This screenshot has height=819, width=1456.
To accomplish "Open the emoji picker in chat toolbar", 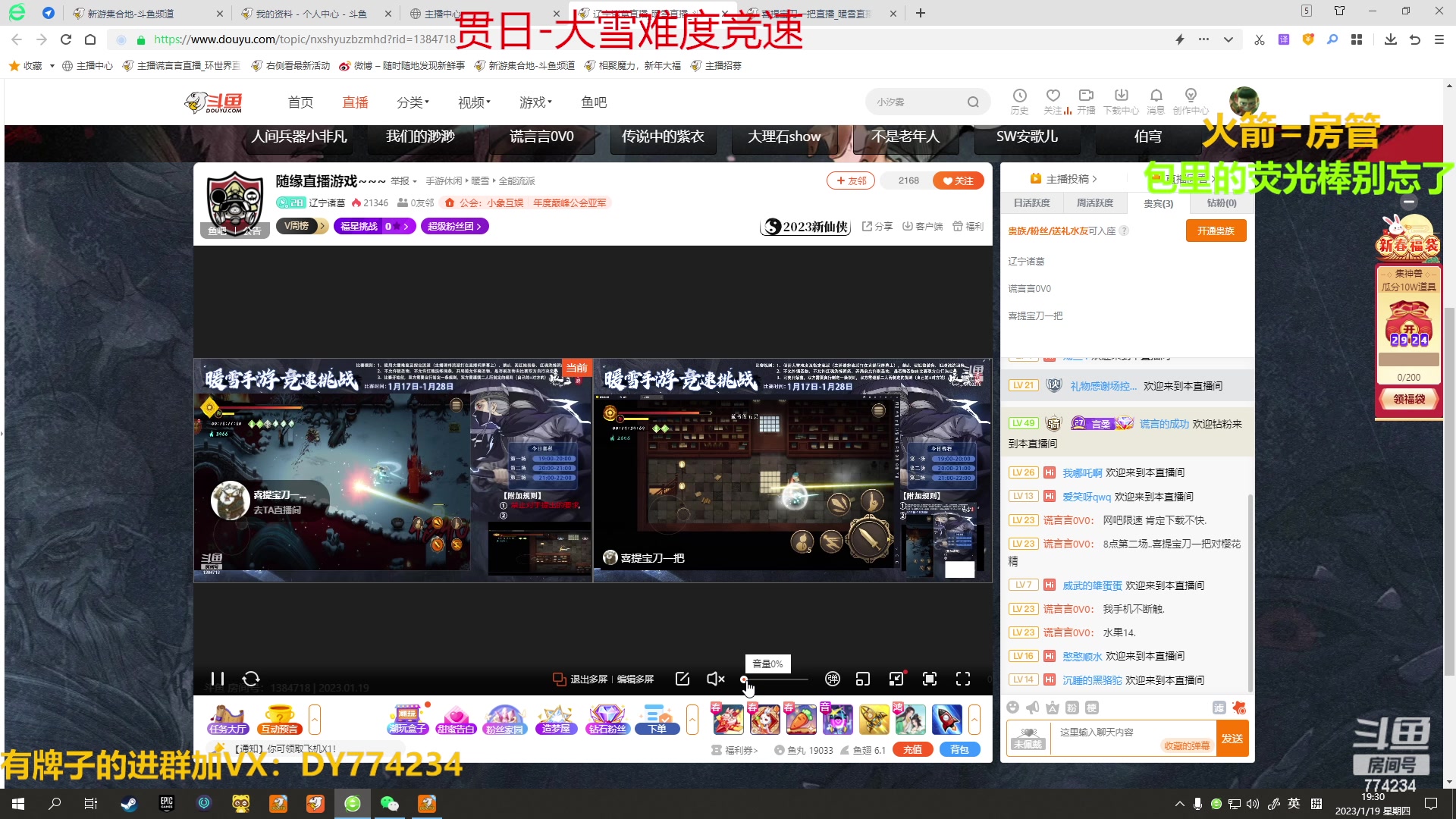I will pyautogui.click(x=1013, y=708).
